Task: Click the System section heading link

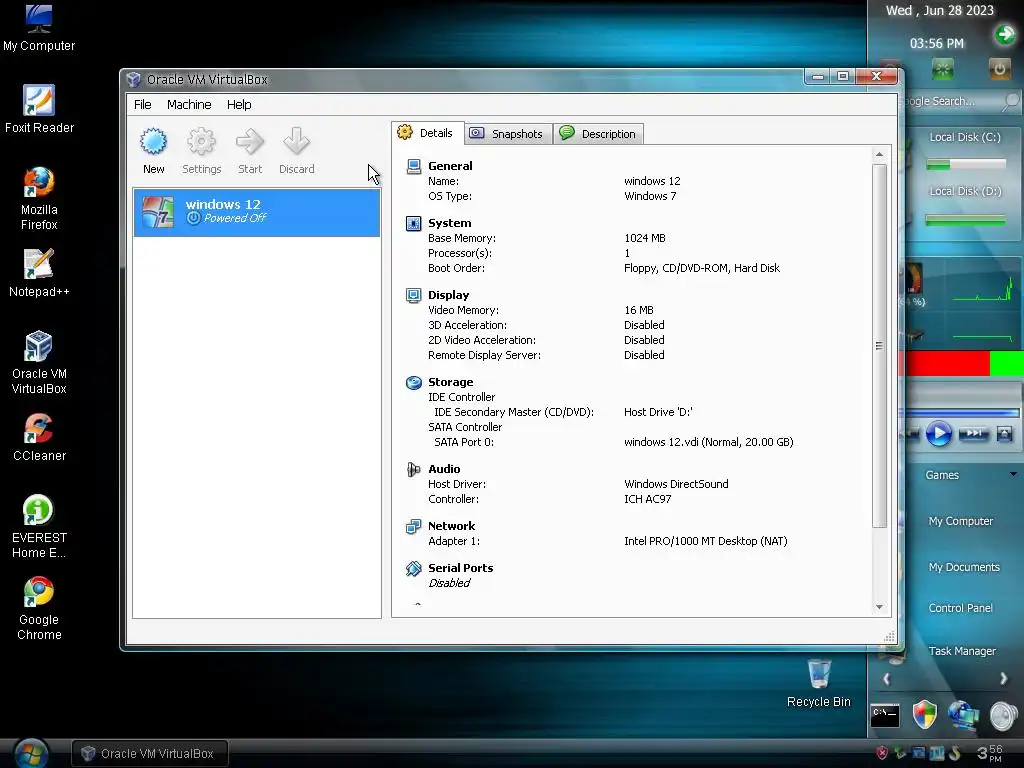Action: click(449, 223)
